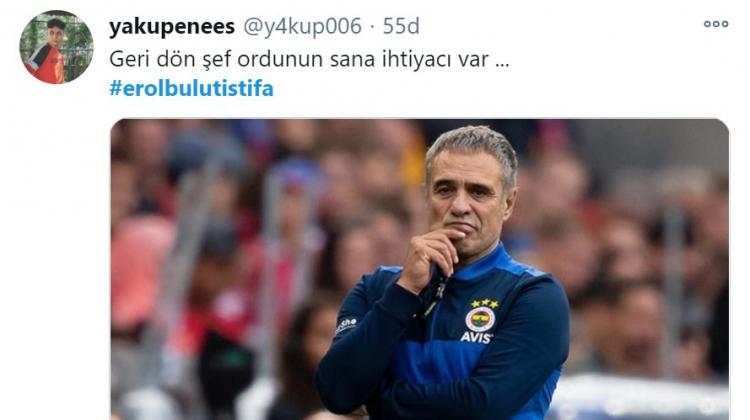Click the blurred white board at photo's bottom right
The width and height of the screenshot is (750, 420).
(639, 397)
